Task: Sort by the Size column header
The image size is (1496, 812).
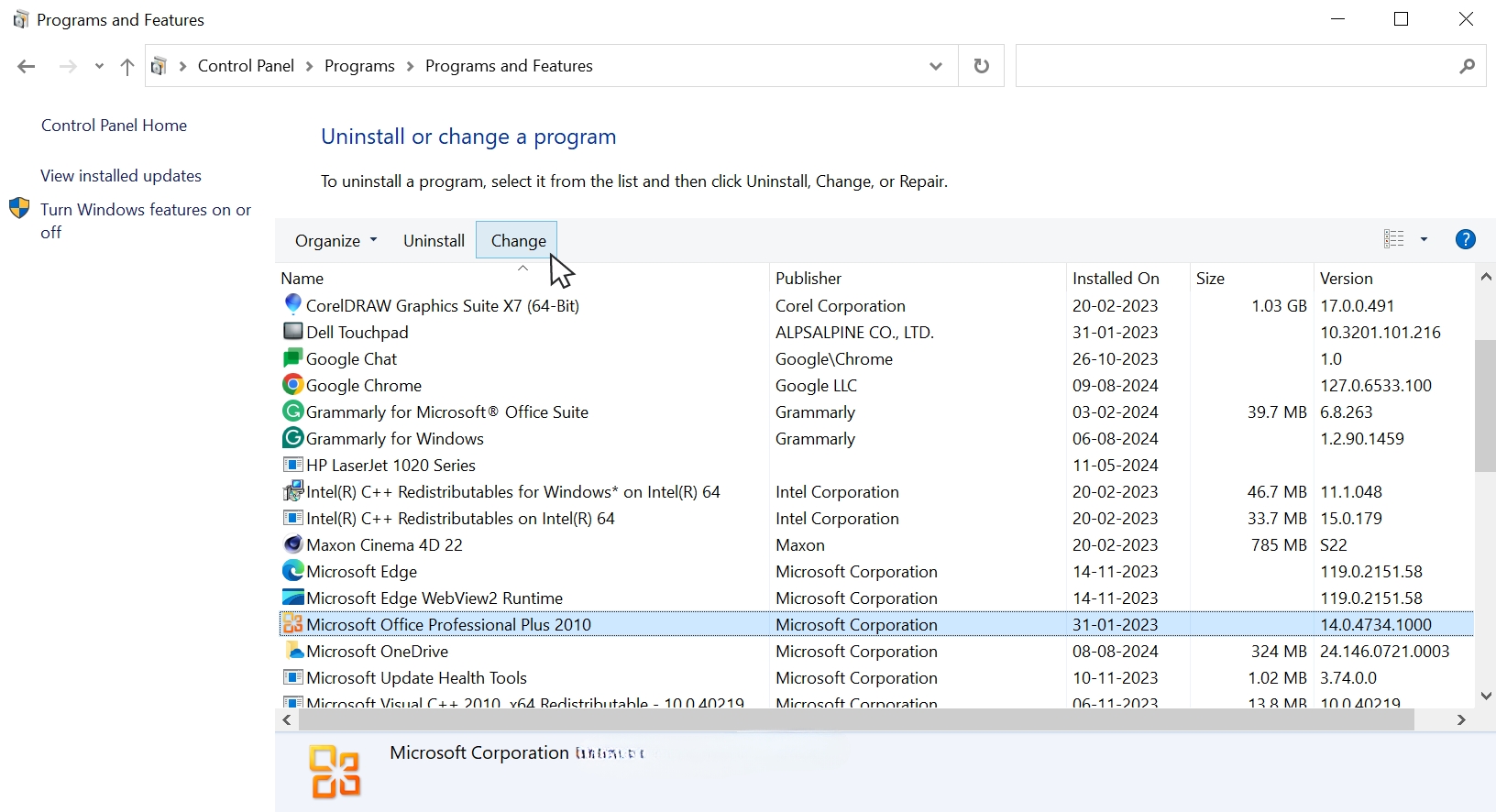Action: (1251, 278)
